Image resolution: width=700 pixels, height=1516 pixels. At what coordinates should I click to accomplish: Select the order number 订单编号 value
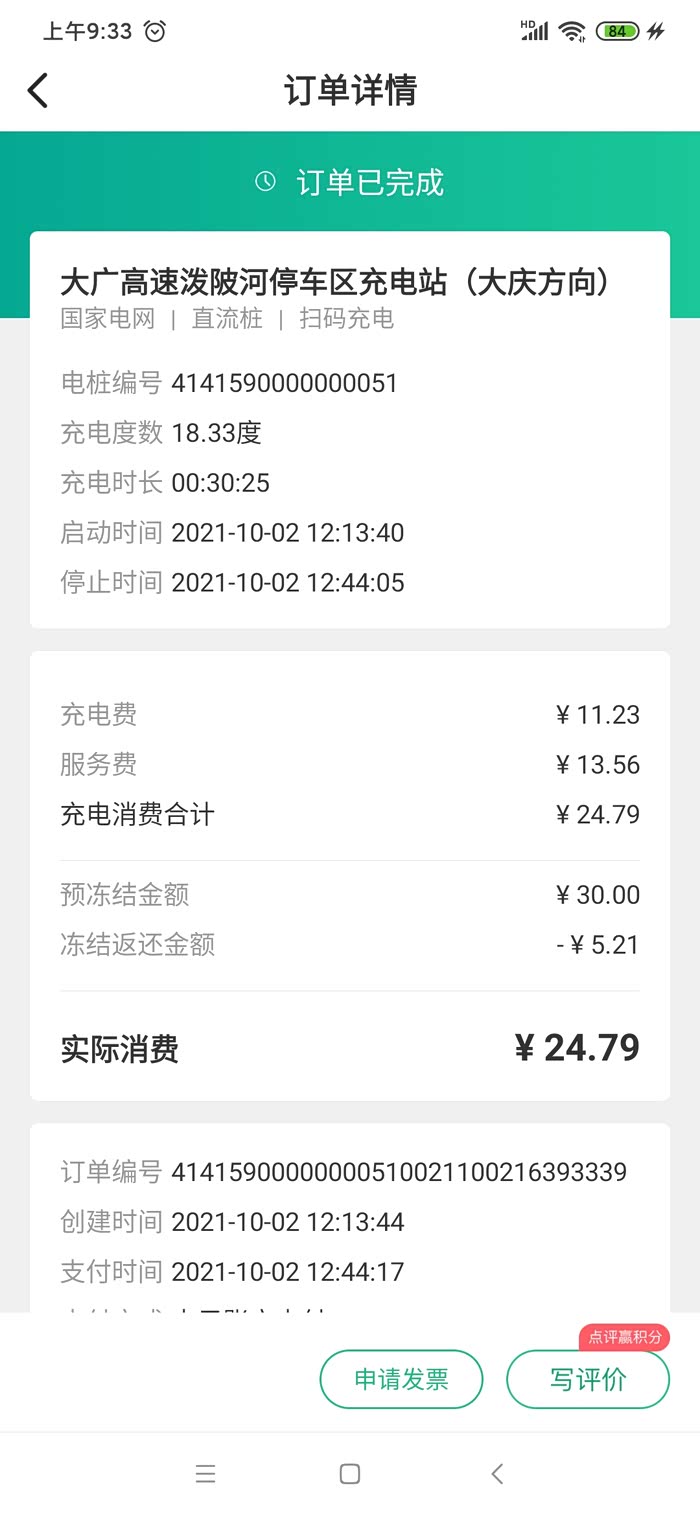point(399,1172)
